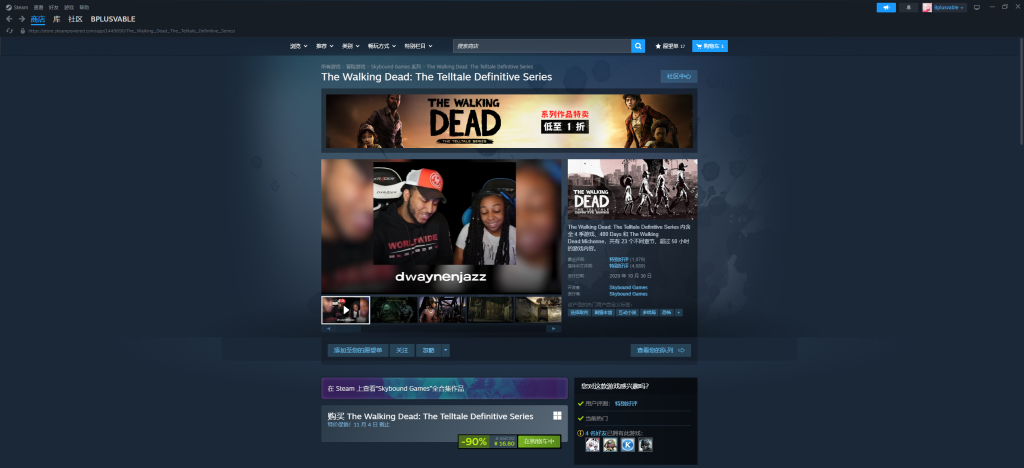This screenshot has height=468, width=1024.
Task: Click the padlock icon by the URL
Action: (x=22, y=31)
